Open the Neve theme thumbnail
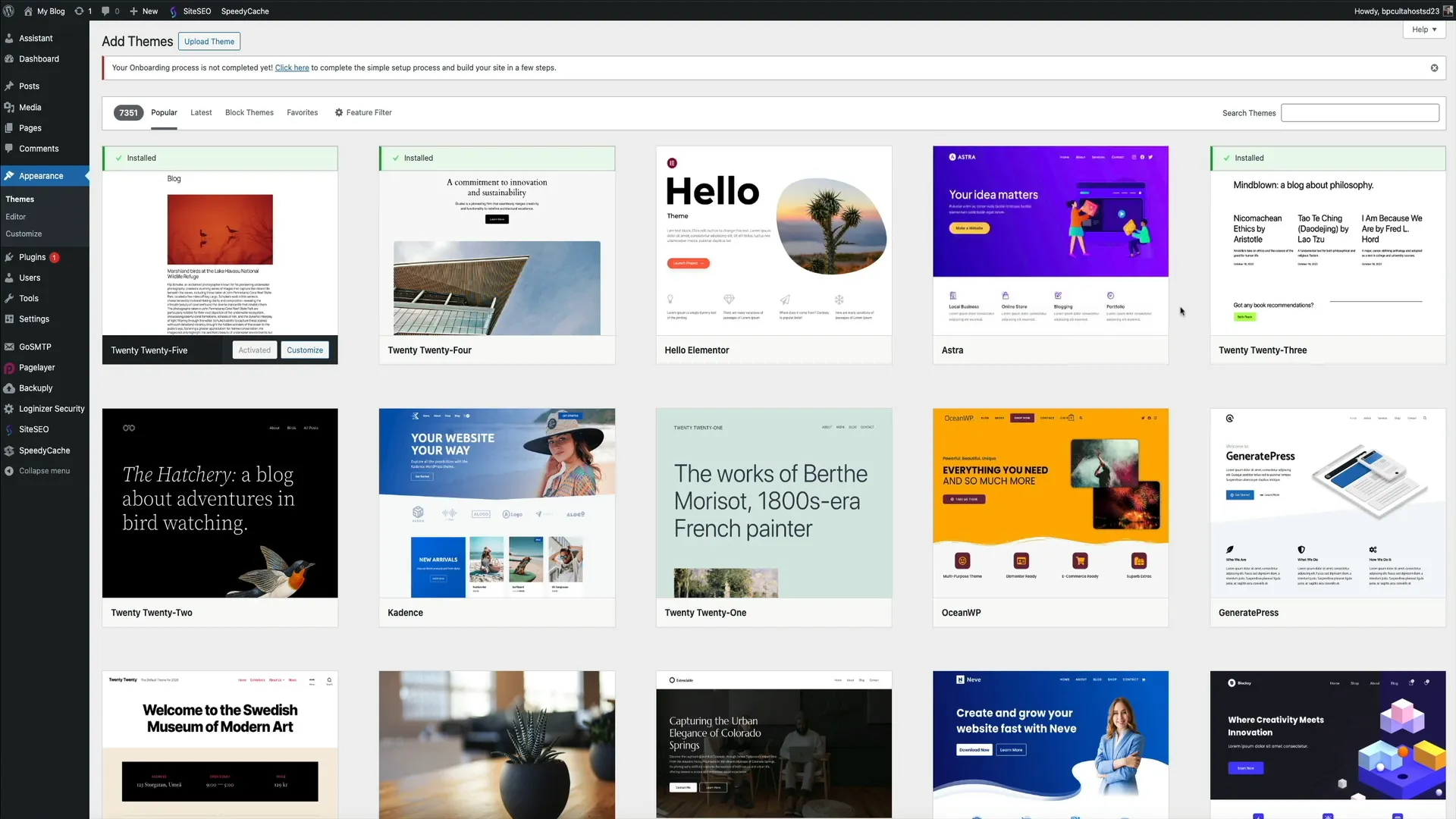This screenshot has width=1456, height=819. click(1050, 745)
